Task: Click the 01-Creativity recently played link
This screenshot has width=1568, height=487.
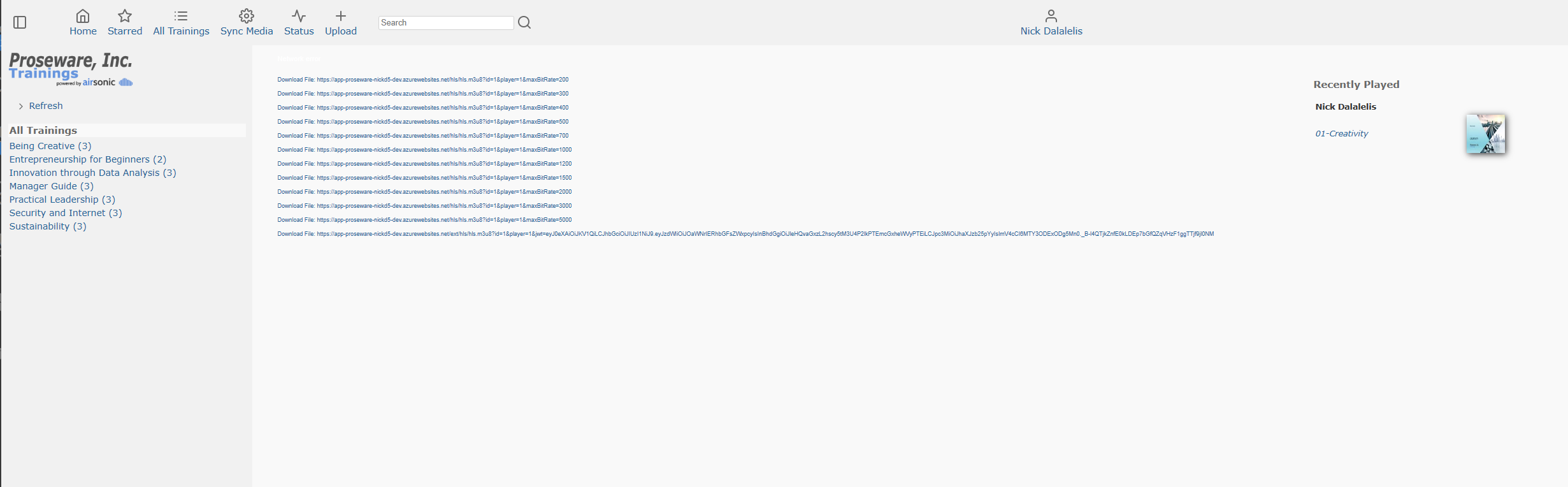Action: pyautogui.click(x=1342, y=134)
